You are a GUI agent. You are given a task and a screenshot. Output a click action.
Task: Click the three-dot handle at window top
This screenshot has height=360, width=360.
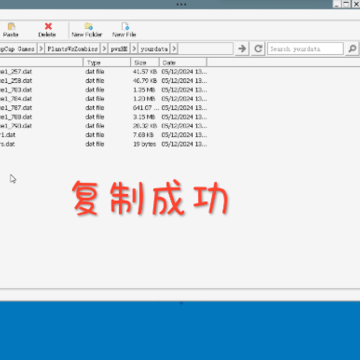181,4
